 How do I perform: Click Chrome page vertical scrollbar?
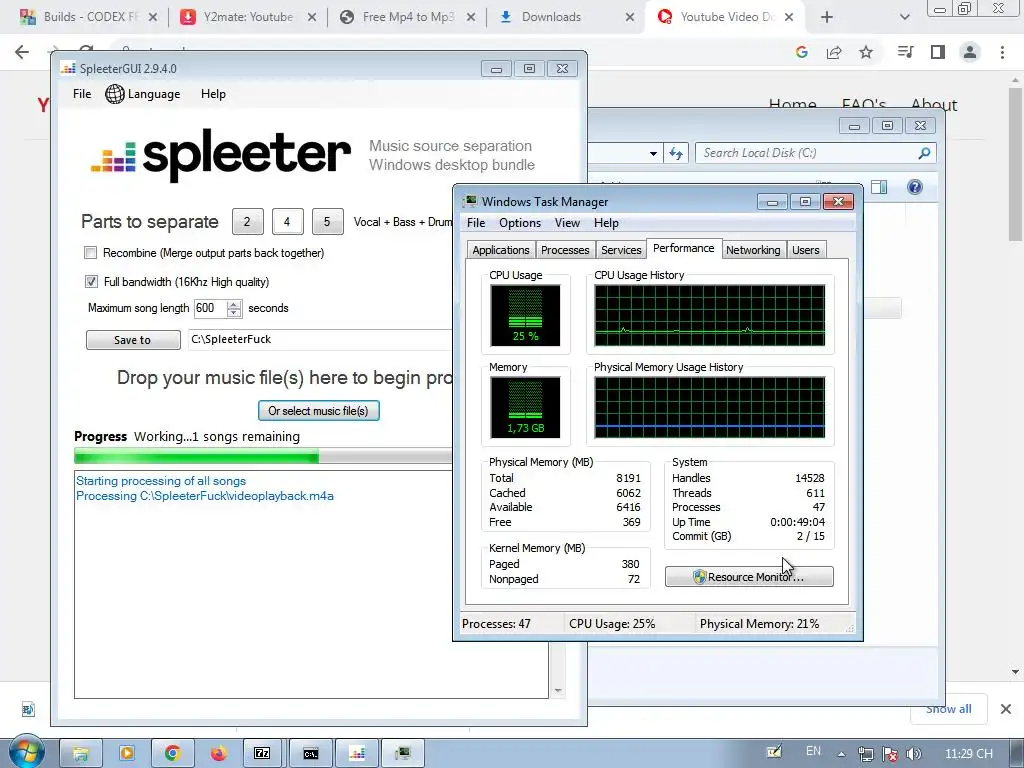pos(1016,163)
